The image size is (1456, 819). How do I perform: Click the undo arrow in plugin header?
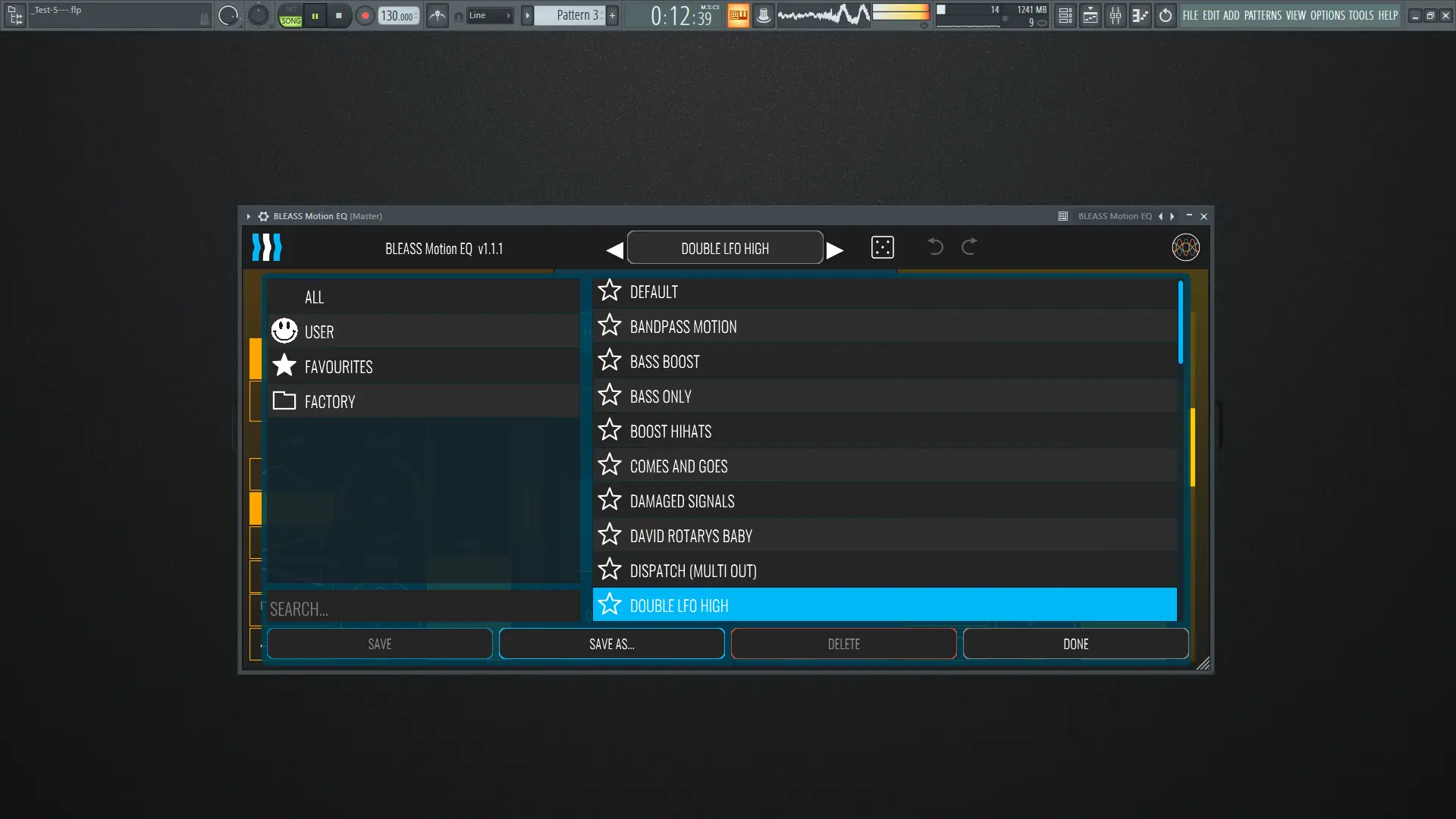click(935, 246)
